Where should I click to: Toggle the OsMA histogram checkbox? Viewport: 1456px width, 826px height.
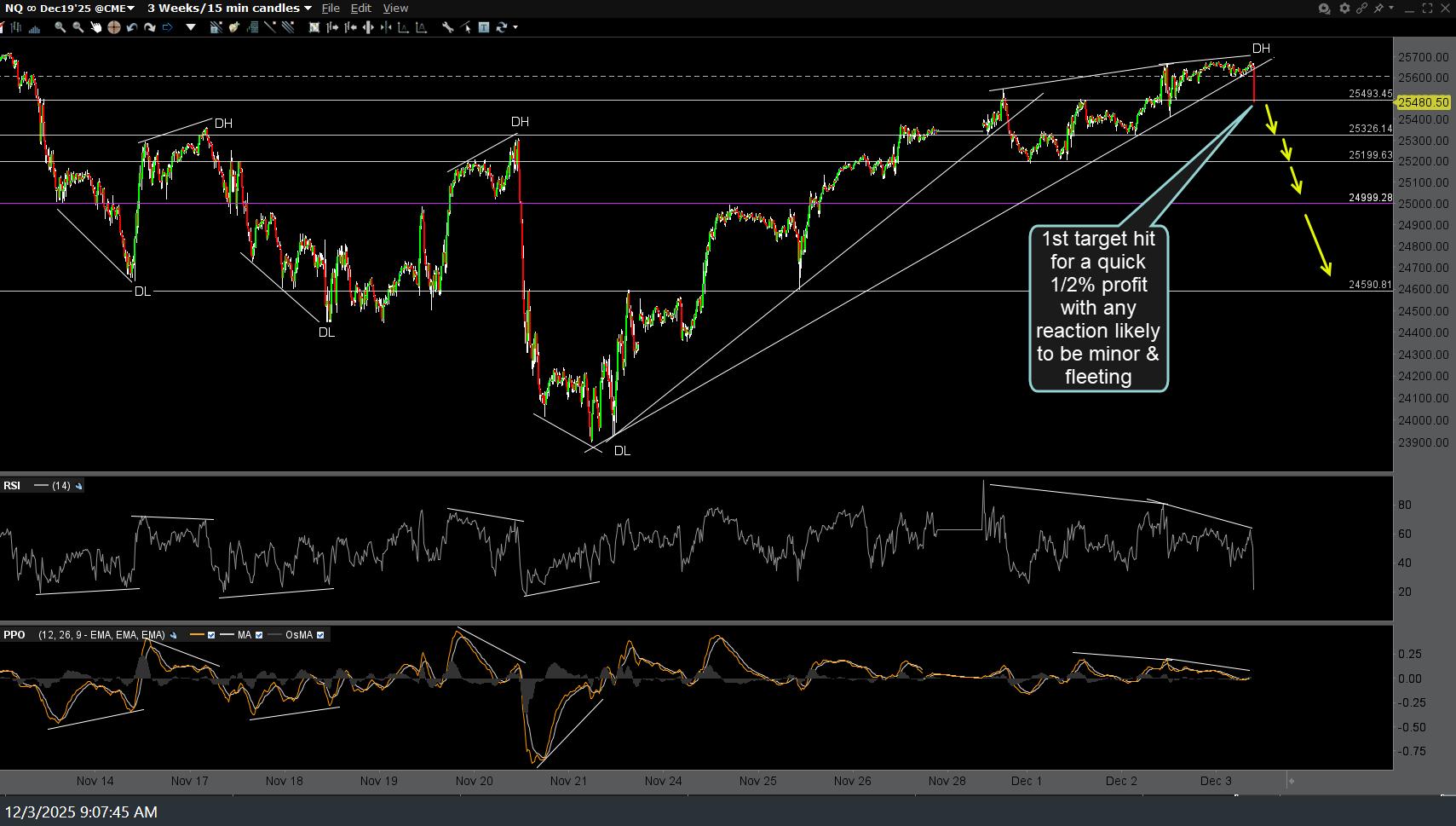point(320,635)
